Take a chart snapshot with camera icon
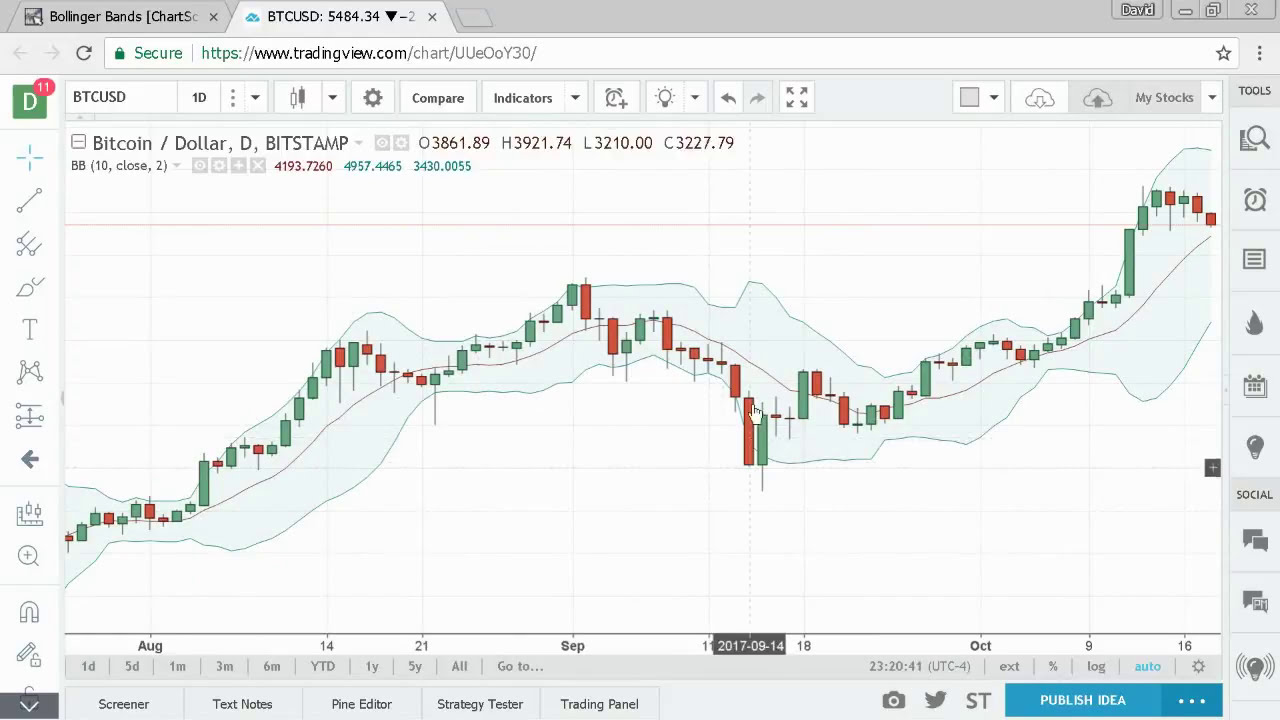The width and height of the screenshot is (1280, 720). [x=893, y=701]
